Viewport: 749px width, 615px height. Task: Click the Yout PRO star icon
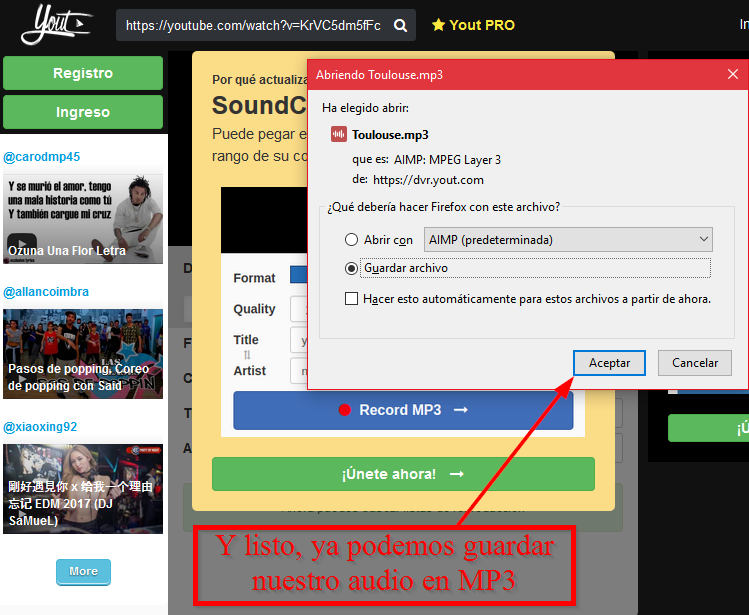pos(438,25)
